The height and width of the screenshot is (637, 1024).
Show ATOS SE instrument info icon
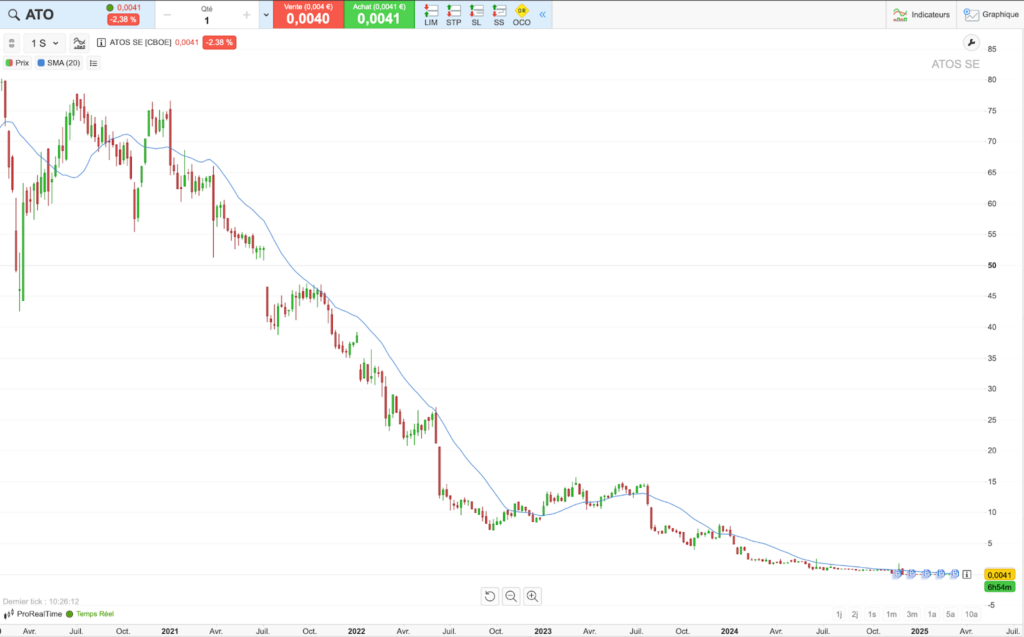101,42
